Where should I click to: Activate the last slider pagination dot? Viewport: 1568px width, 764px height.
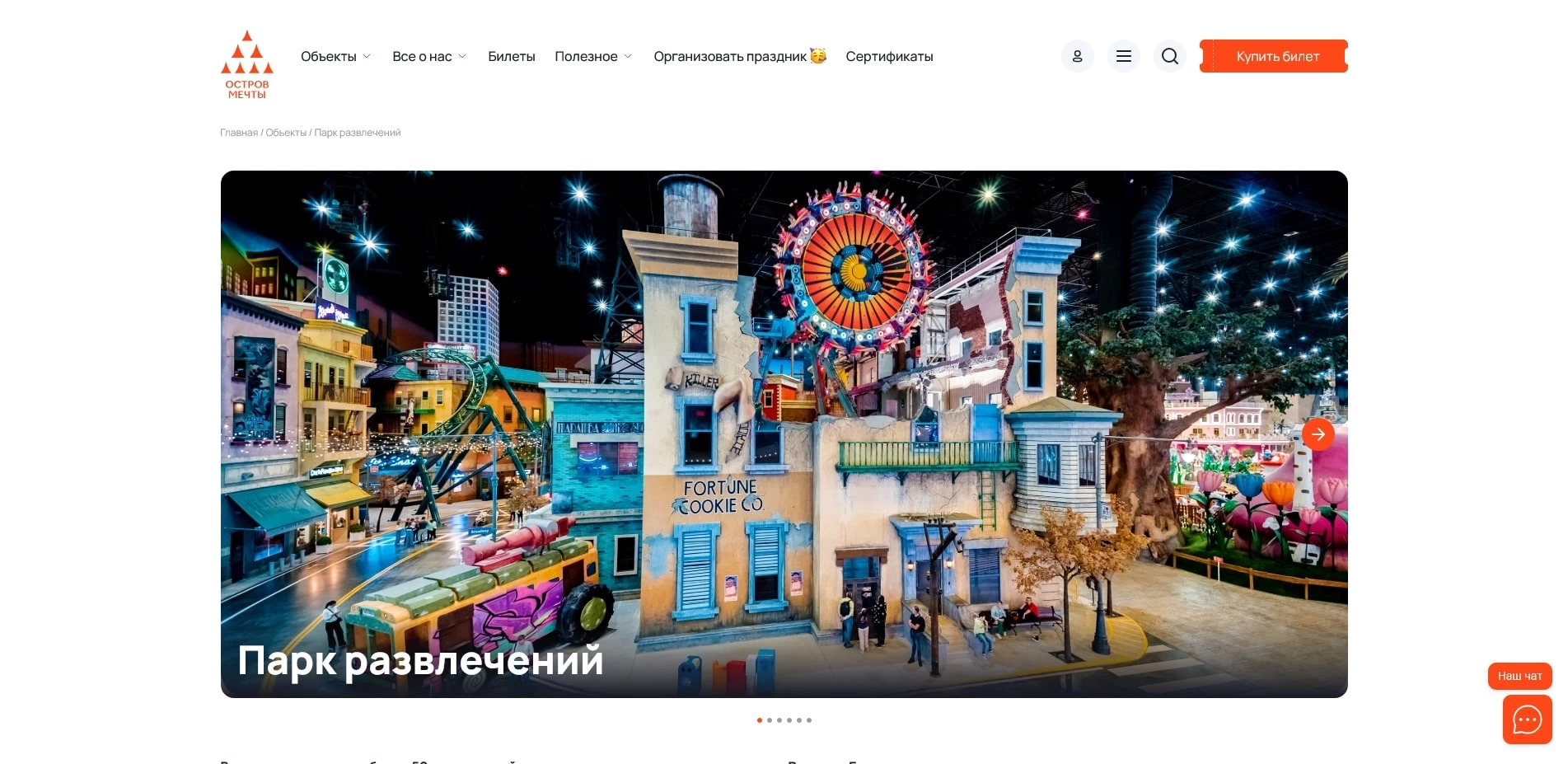tap(809, 719)
